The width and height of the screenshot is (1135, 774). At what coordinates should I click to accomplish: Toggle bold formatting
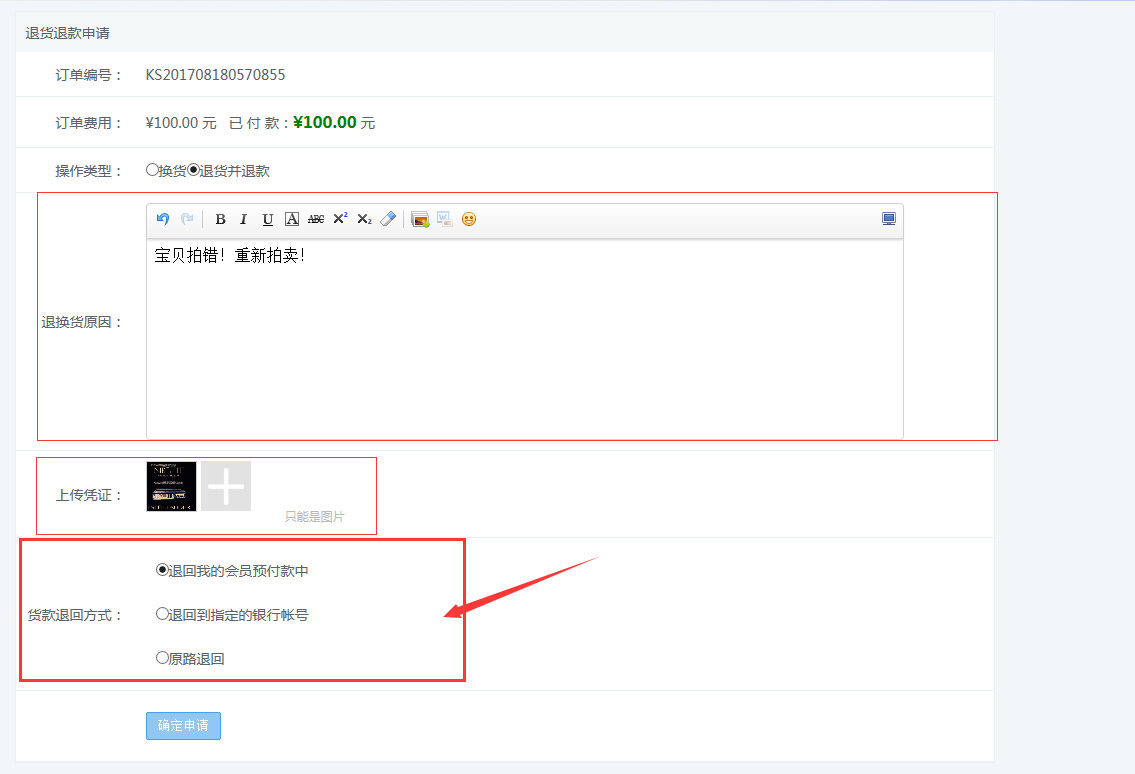220,219
